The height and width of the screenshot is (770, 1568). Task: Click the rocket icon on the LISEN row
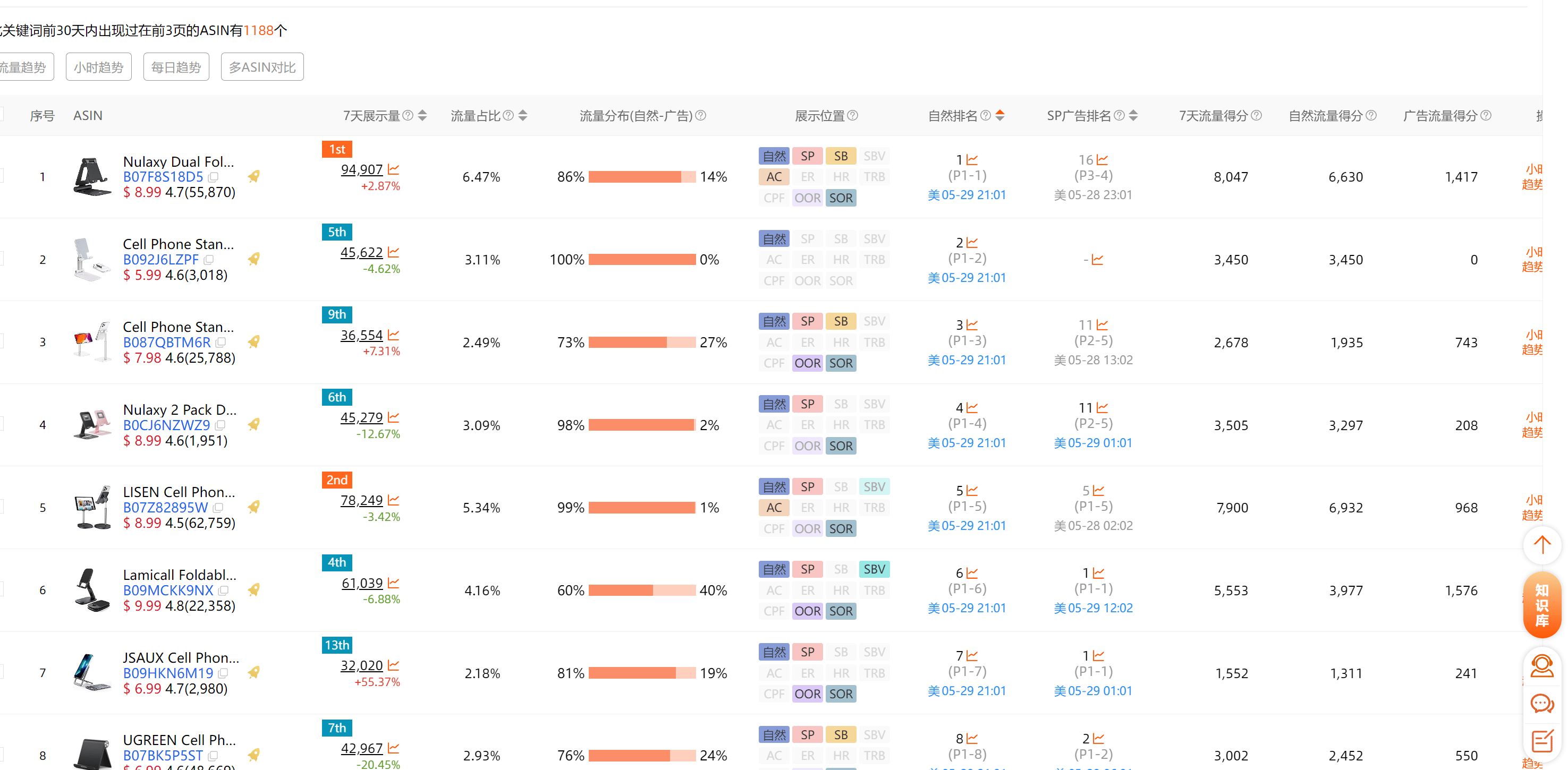tap(254, 507)
